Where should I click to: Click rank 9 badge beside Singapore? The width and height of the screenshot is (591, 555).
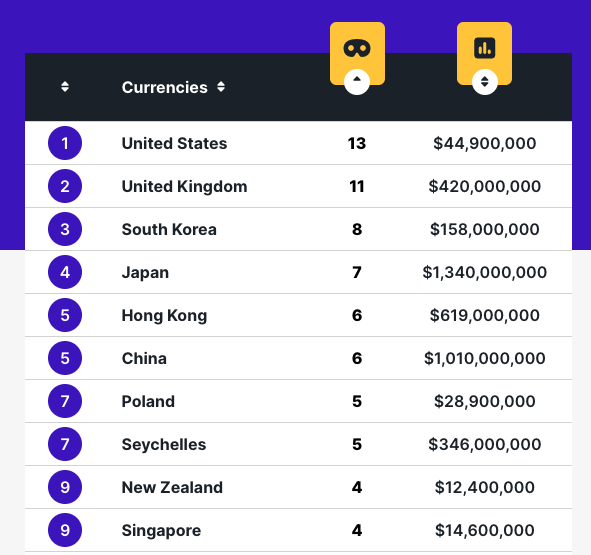pyautogui.click(x=65, y=530)
